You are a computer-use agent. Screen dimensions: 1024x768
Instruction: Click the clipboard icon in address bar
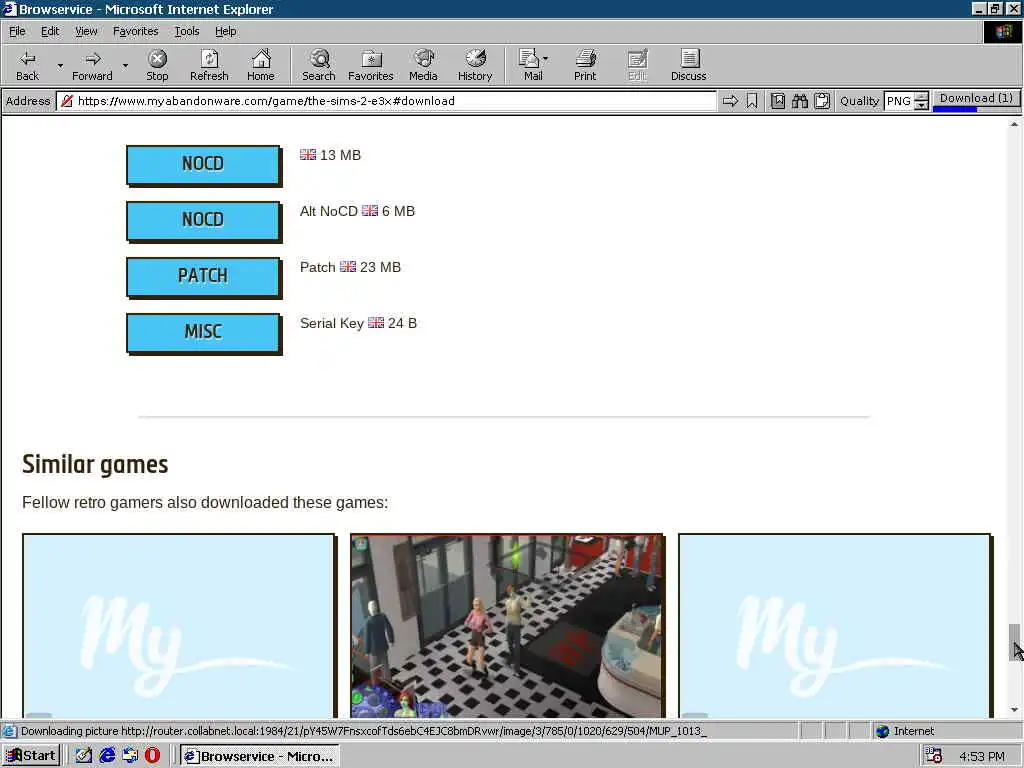click(822, 101)
